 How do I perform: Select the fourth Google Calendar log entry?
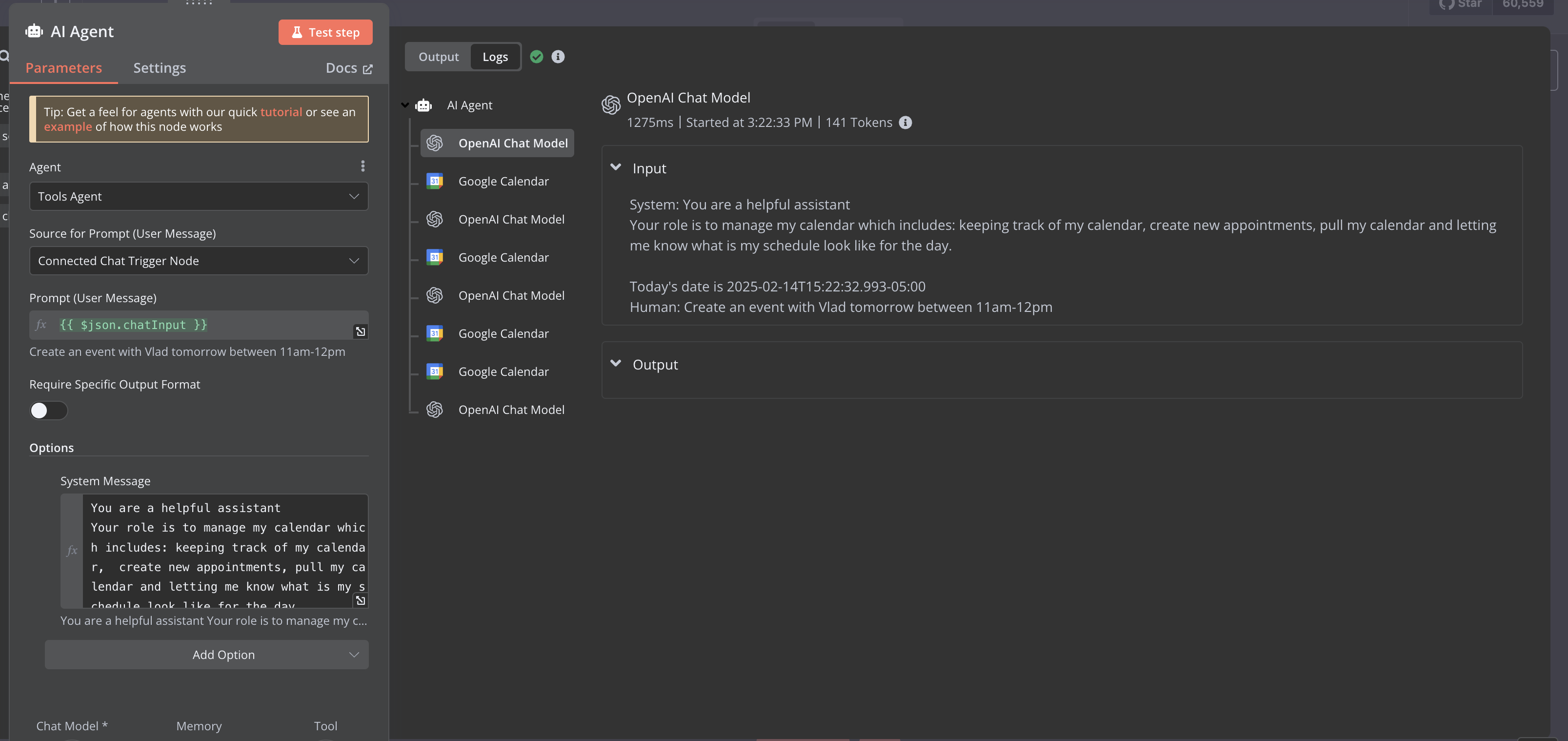coord(497,371)
